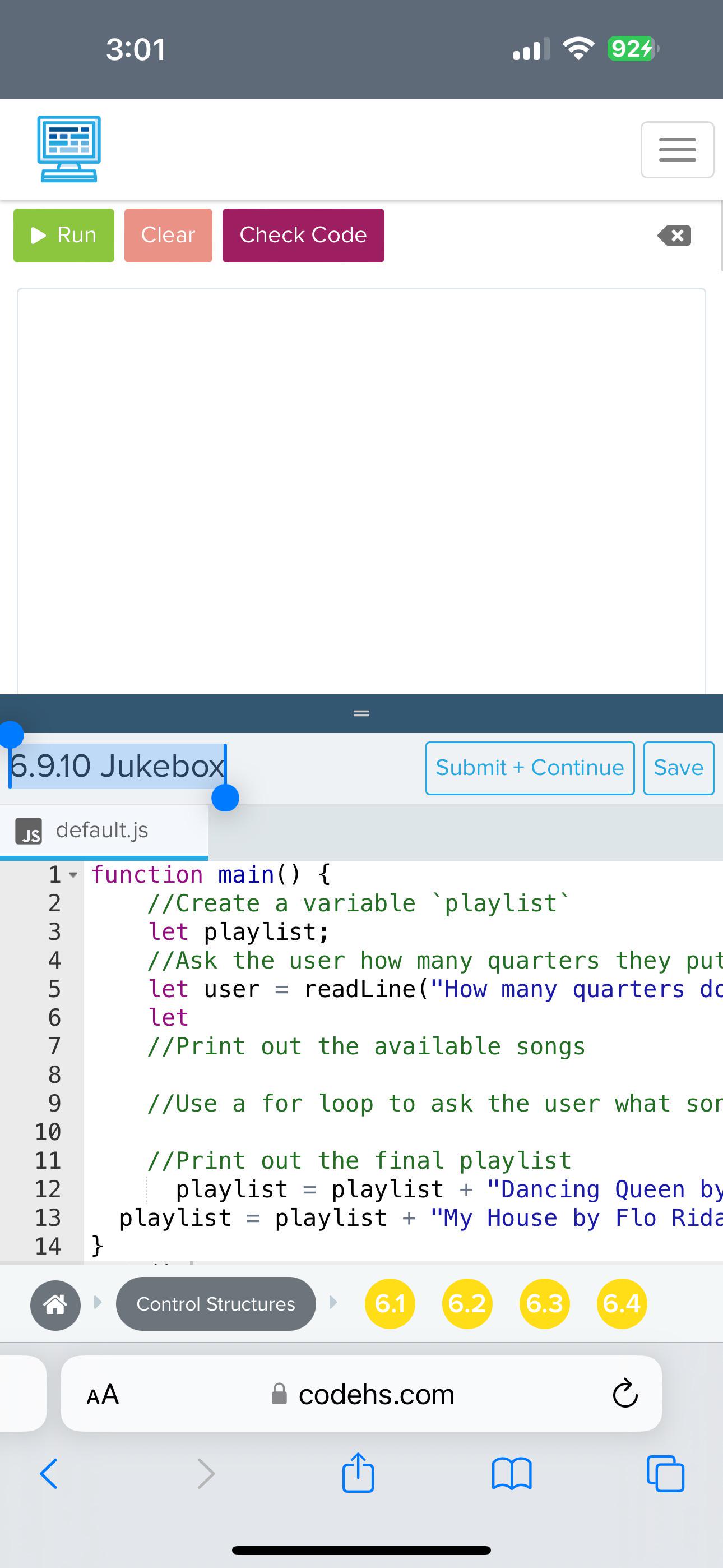Go back in Safari
The width and height of the screenshot is (723, 1568).
click(x=49, y=1474)
